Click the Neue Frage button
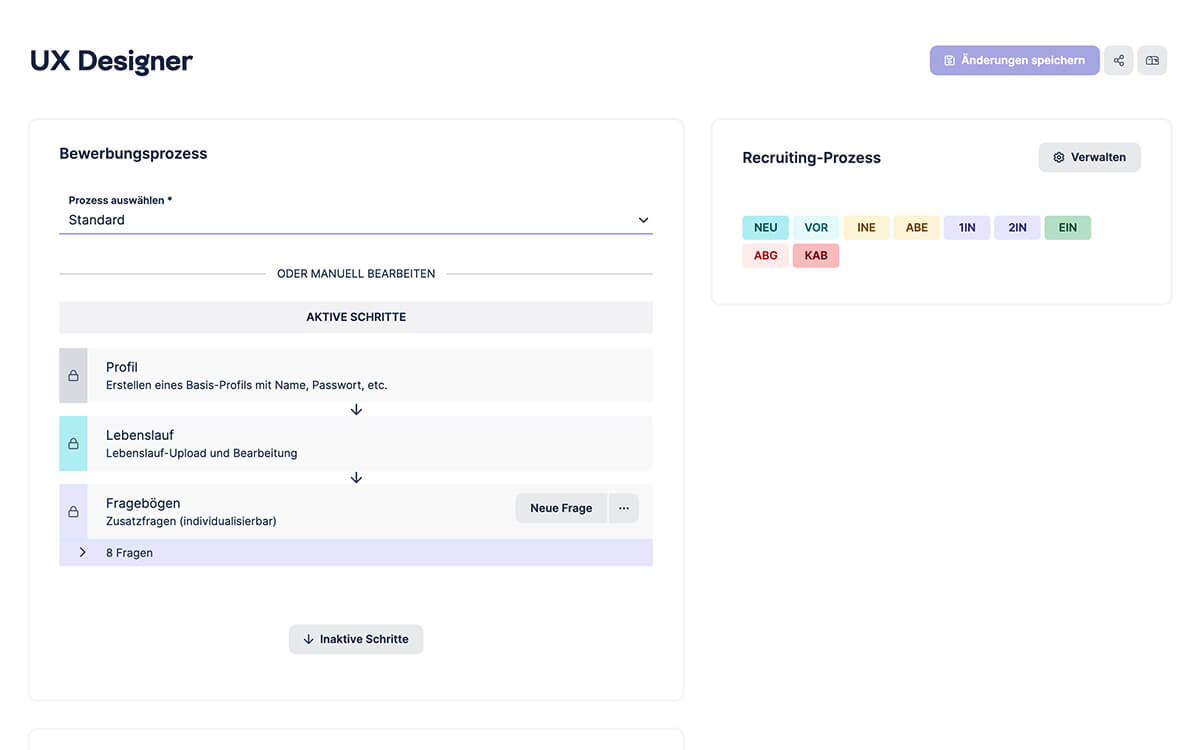 click(x=561, y=508)
